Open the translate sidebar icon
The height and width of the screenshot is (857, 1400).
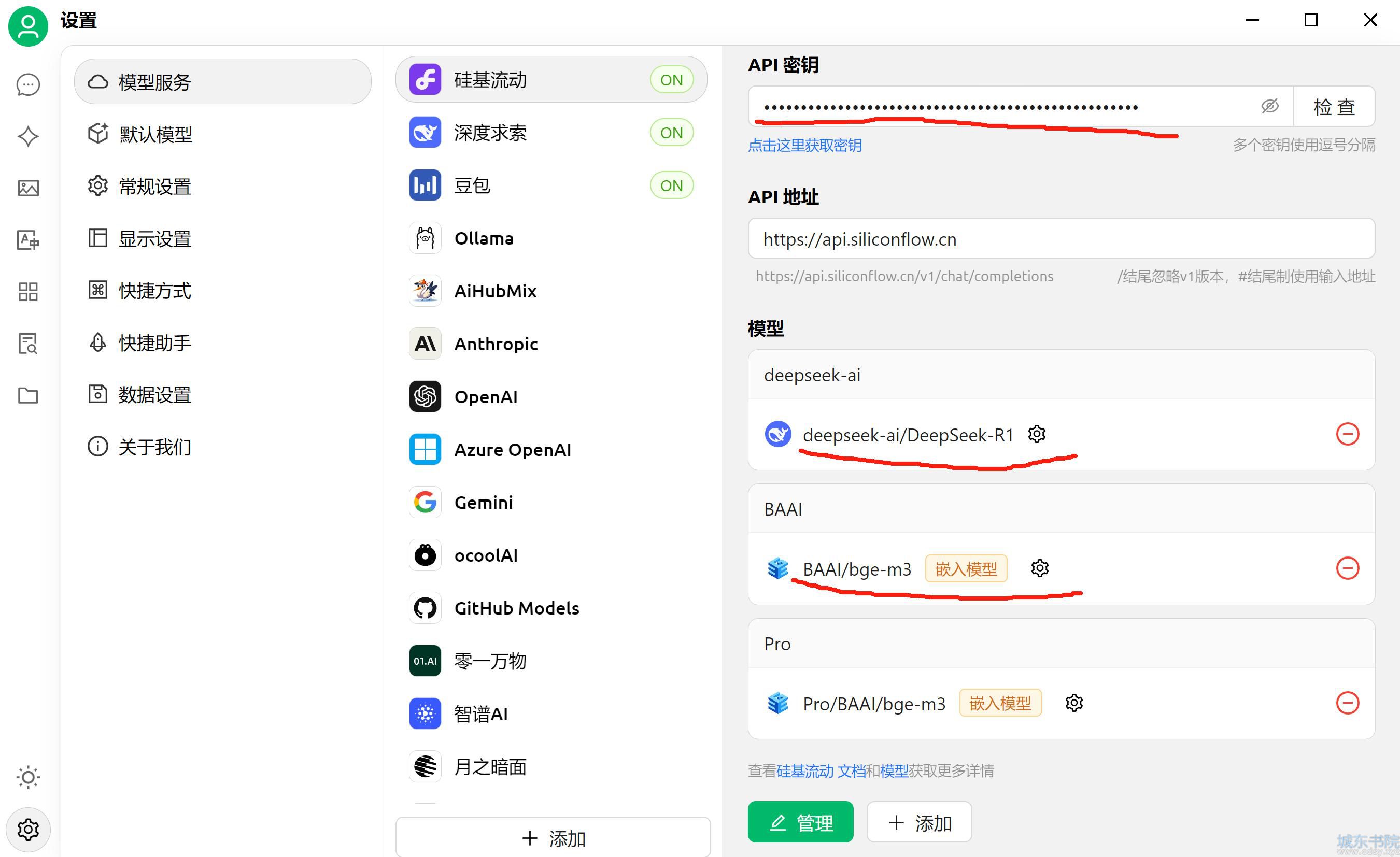point(28,240)
